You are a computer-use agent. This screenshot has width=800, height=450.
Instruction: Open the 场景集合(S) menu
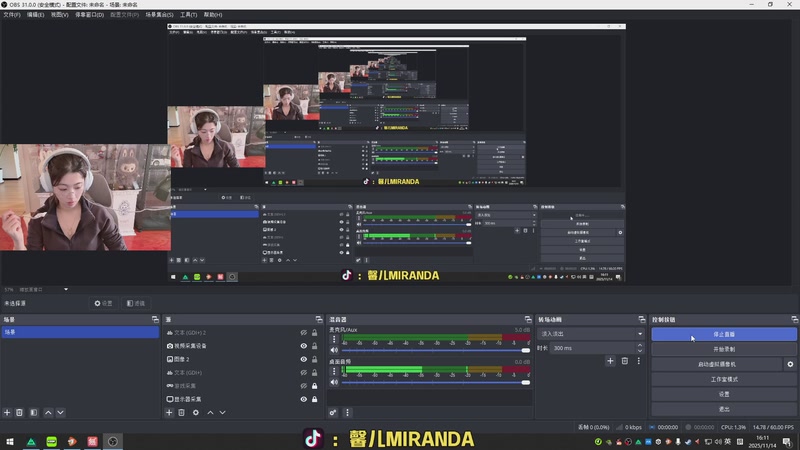159,15
